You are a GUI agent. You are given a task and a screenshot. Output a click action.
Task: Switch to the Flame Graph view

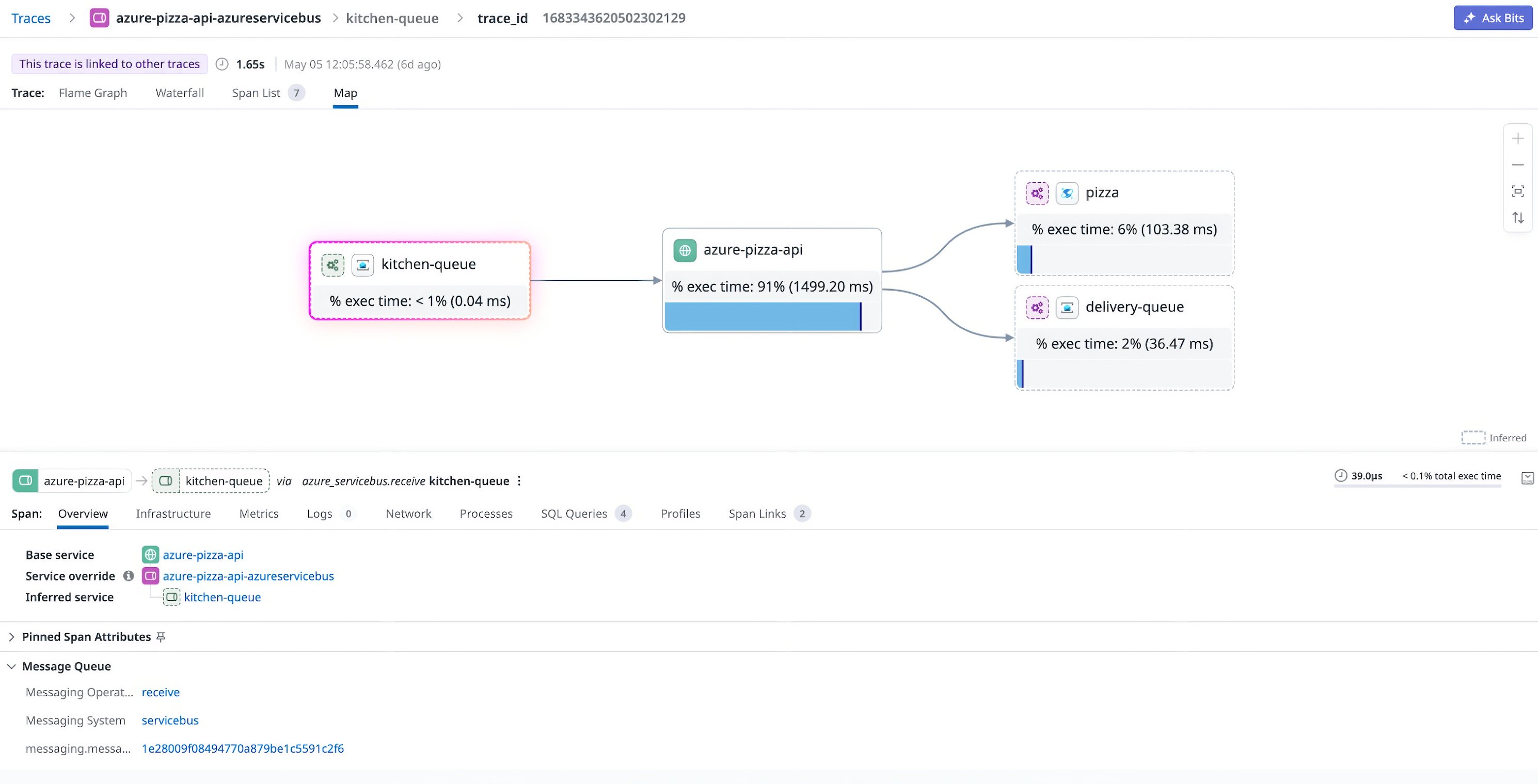(92, 93)
